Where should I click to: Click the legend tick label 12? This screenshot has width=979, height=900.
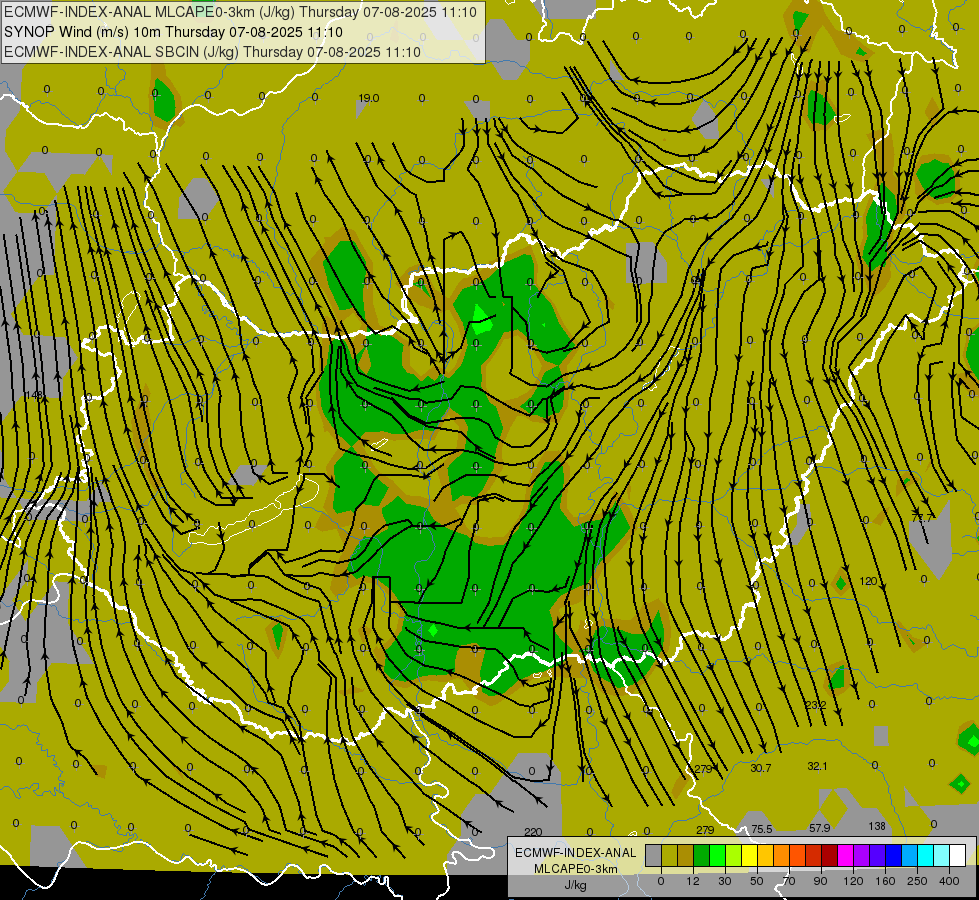693,881
